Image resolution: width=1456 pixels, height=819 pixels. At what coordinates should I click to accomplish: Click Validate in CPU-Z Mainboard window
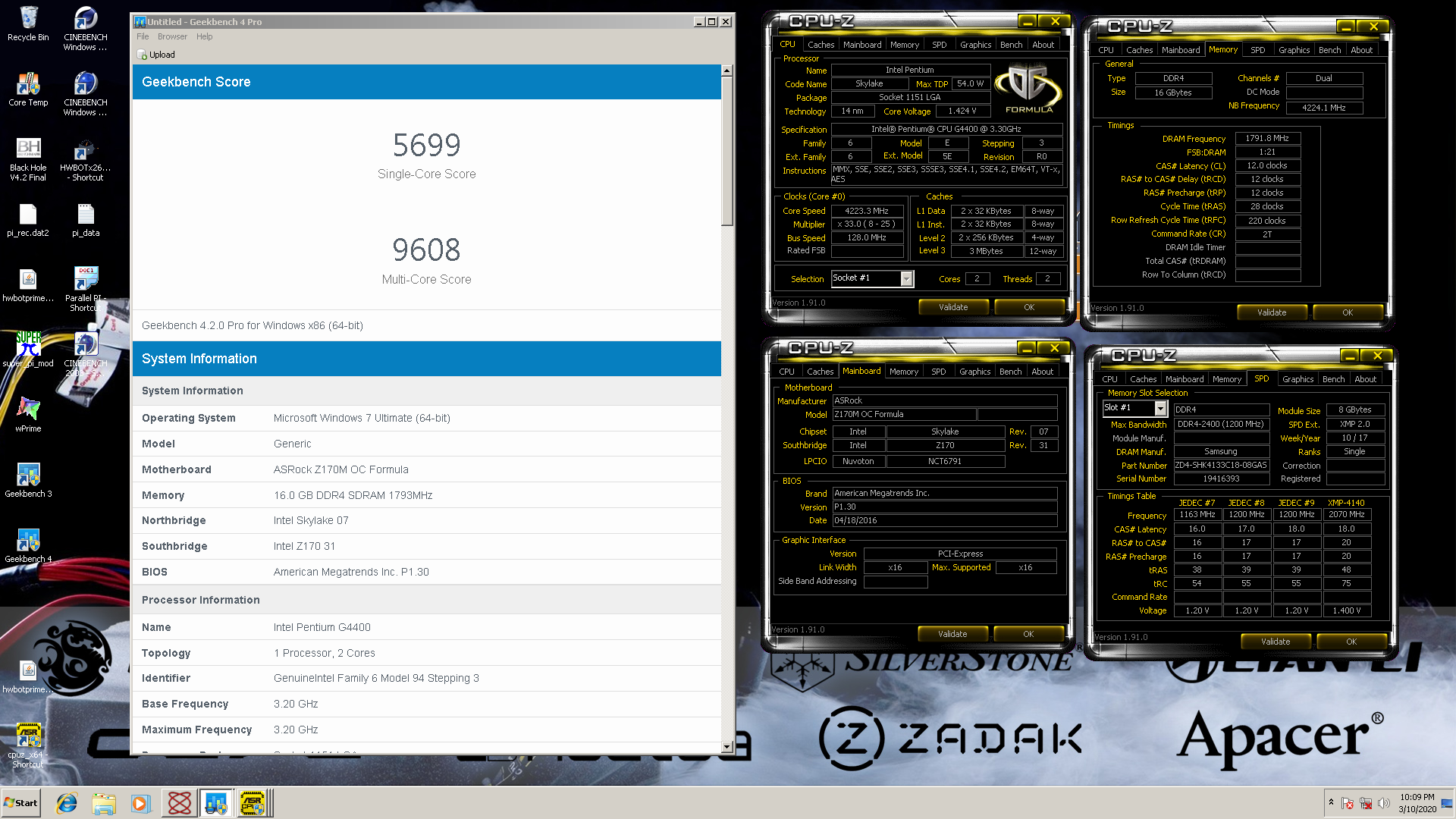tap(952, 634)
